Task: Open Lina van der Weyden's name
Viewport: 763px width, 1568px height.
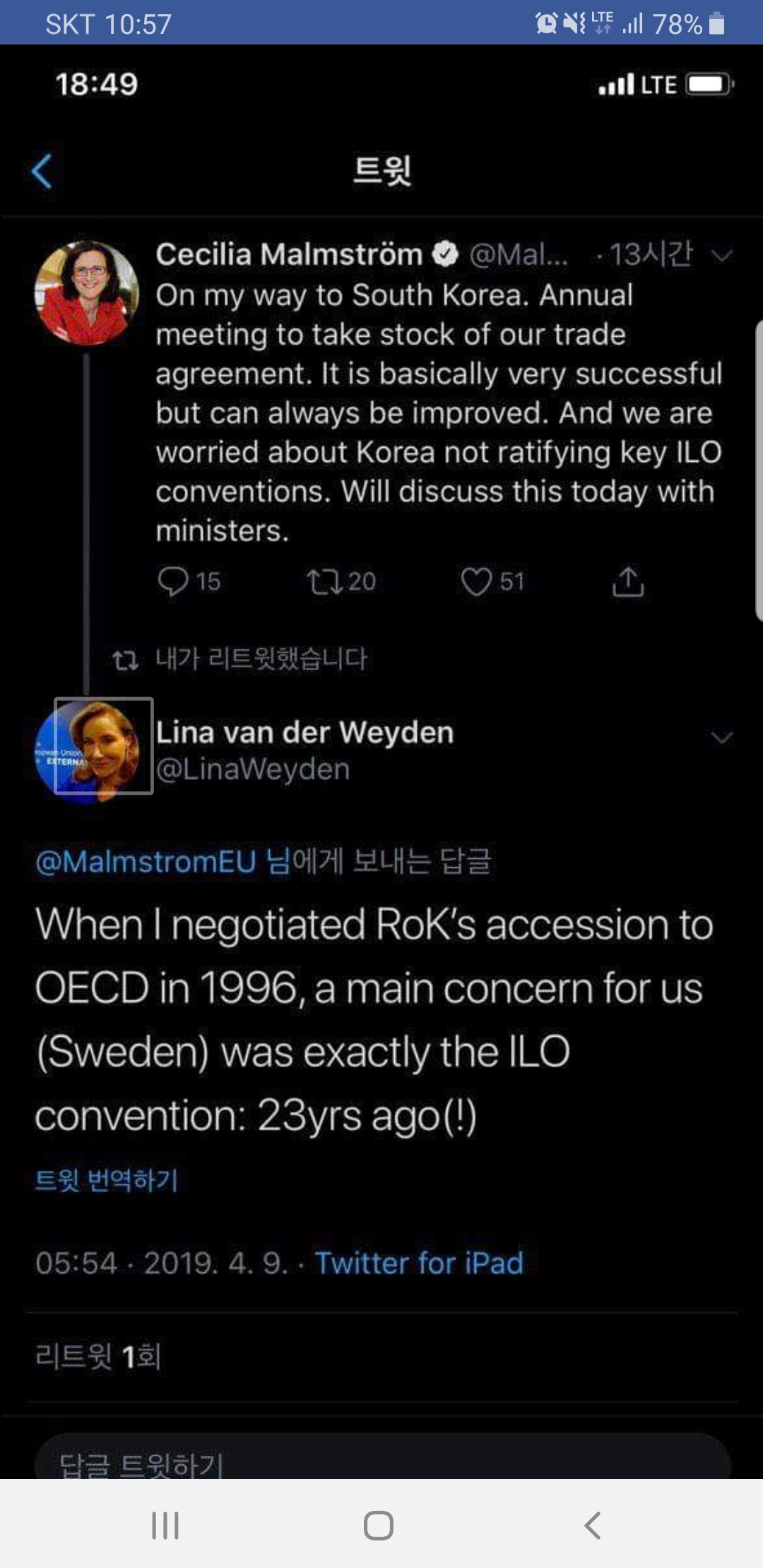Action: click(x=304, y=732)
